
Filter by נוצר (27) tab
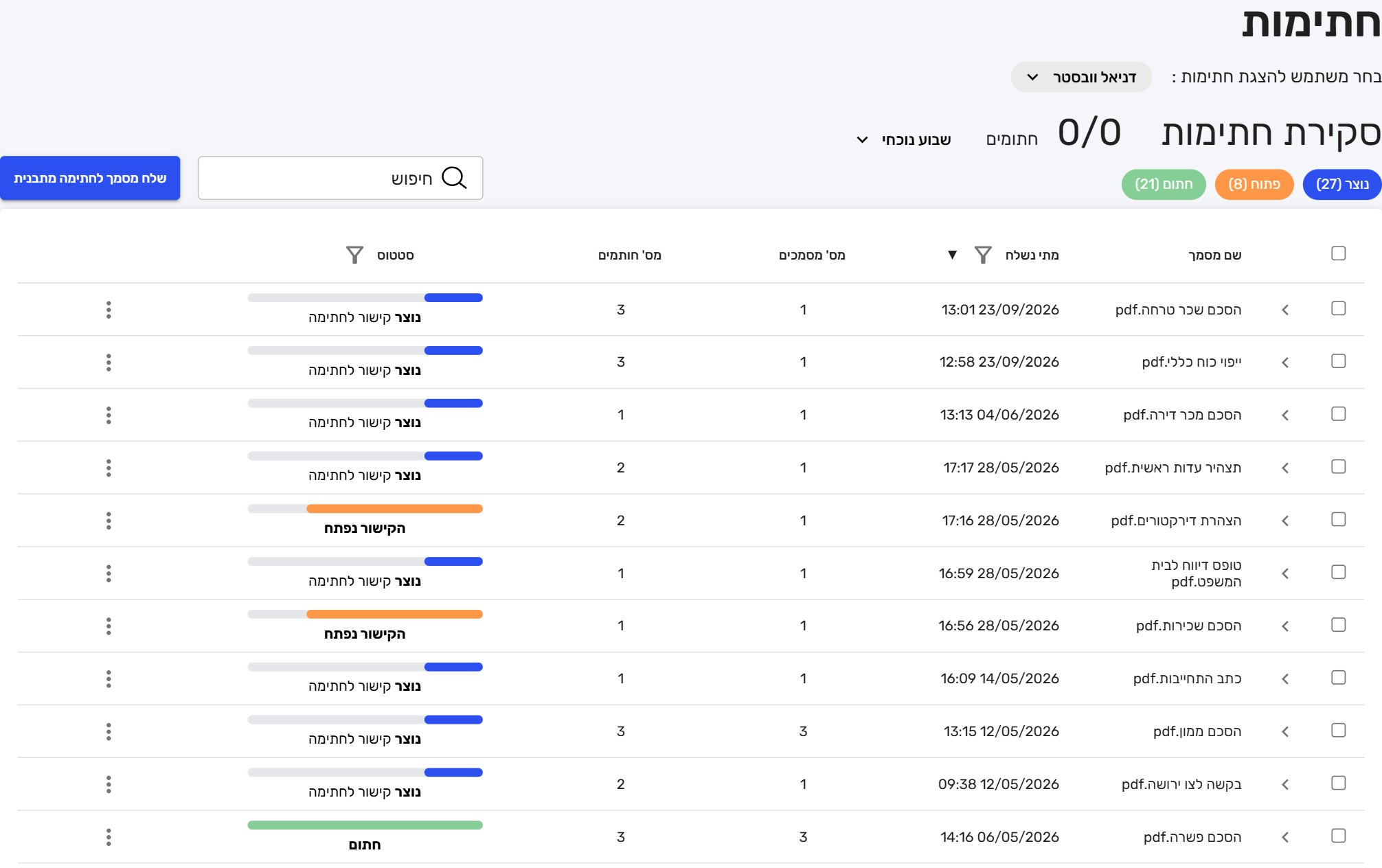point(1341,184)
